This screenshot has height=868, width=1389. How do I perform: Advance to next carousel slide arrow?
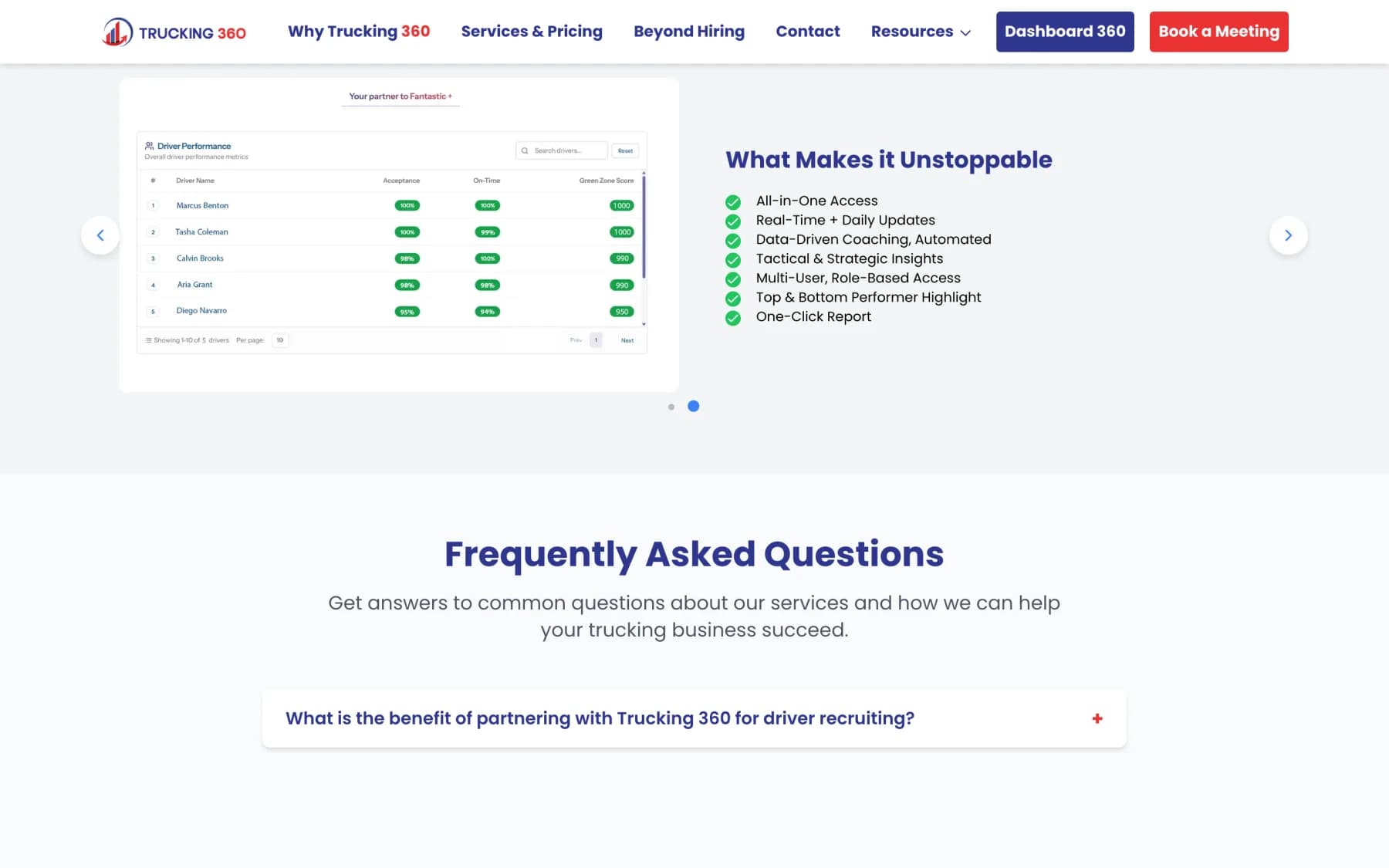pyautogui.click(x=1288, y=235)
